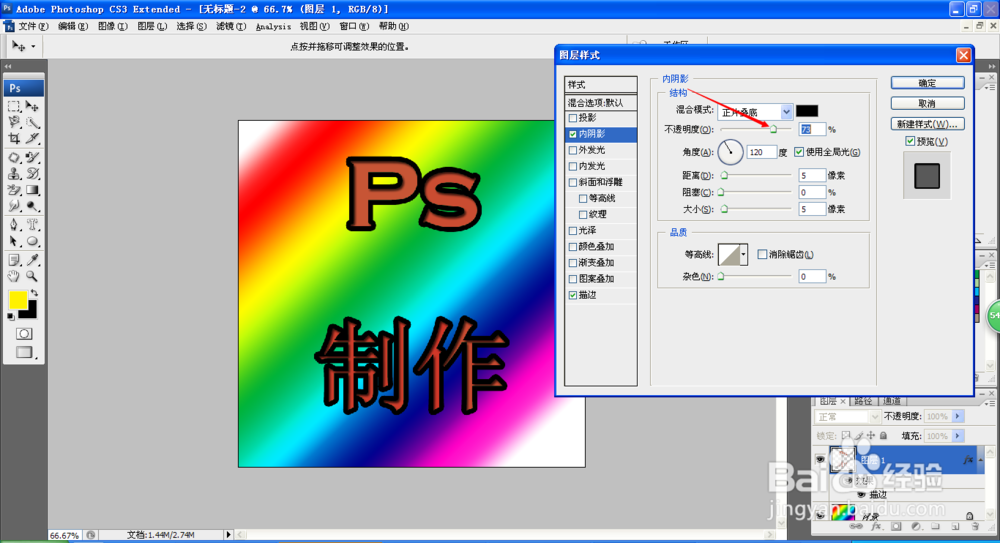This screenshot has width=1000, height=543.
Task: Select the Brush tool
Action: [32, 157]
